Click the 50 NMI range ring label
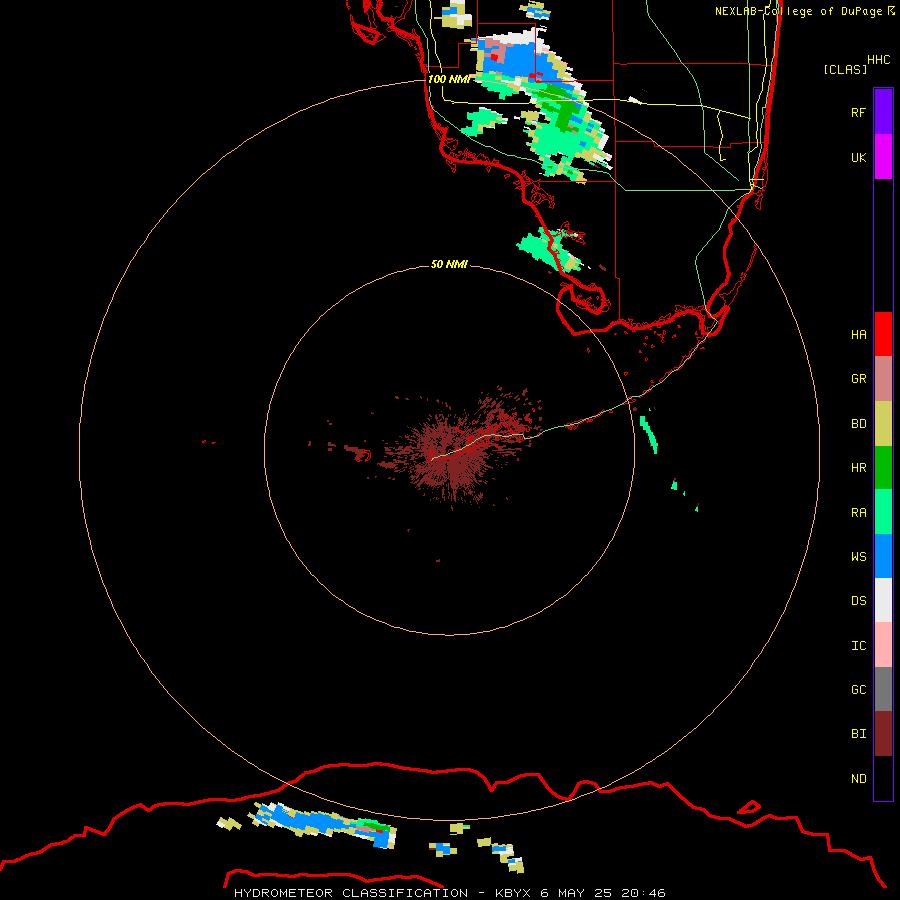The height and width of the screenshot is (900, 900). pyautogui.click(x=449, y=264)
